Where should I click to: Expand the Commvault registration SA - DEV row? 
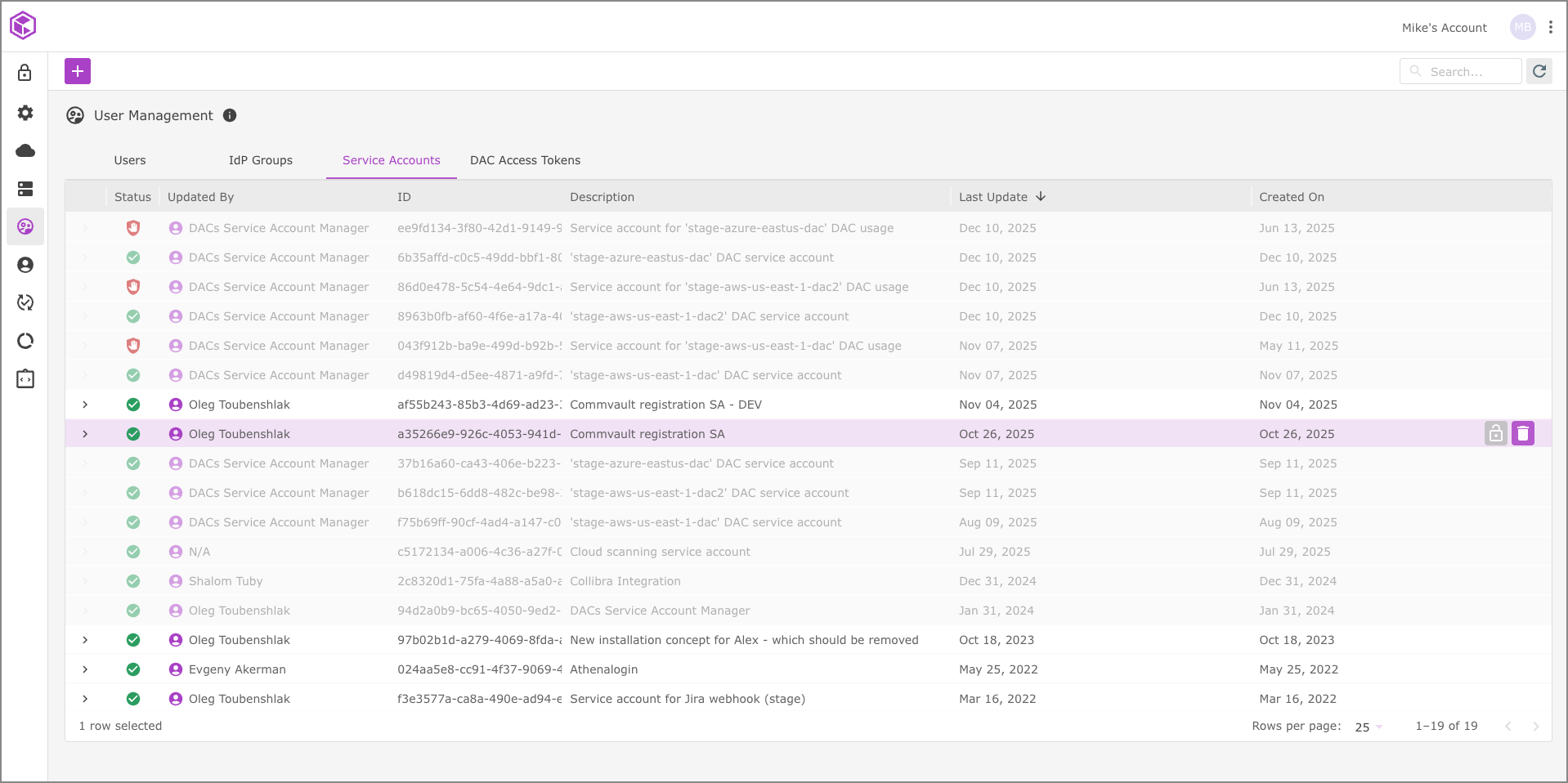[x=85, y=405]
